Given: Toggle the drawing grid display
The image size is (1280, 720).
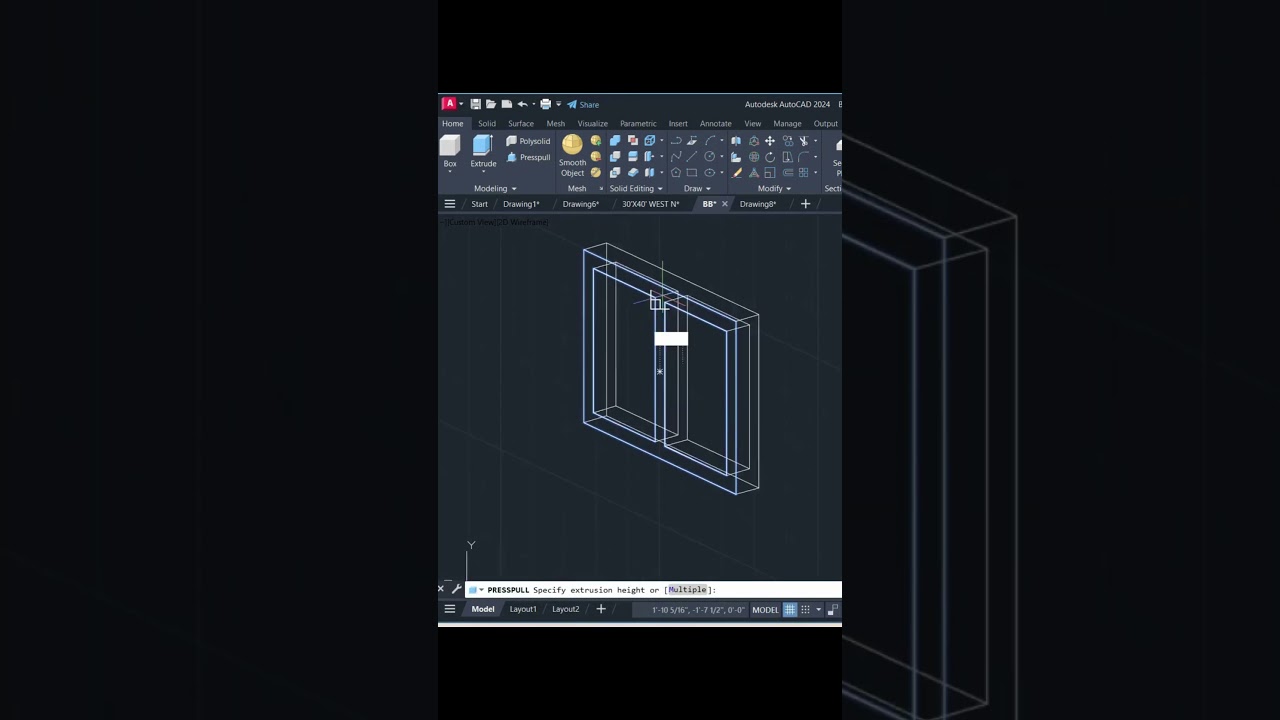Looking at the screenshot, I should (789, 609).
